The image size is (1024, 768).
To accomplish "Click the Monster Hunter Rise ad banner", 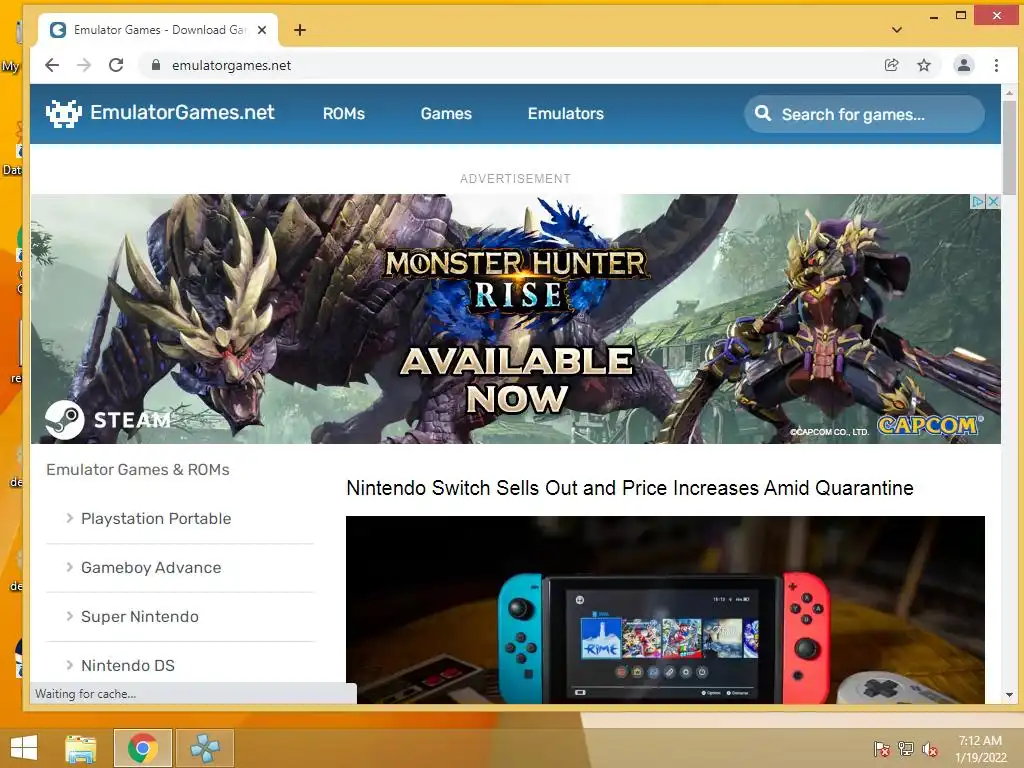I will coord(515,319).
